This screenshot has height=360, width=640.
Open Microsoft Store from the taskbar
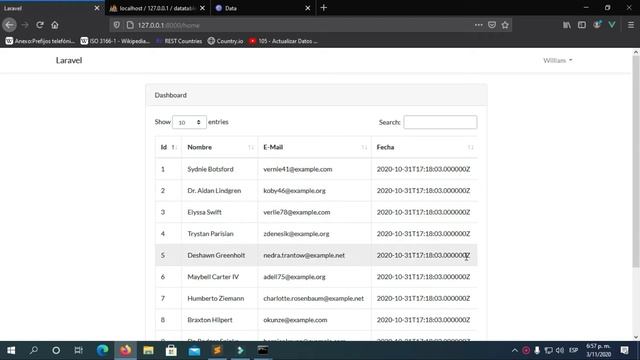pos(171,350)
